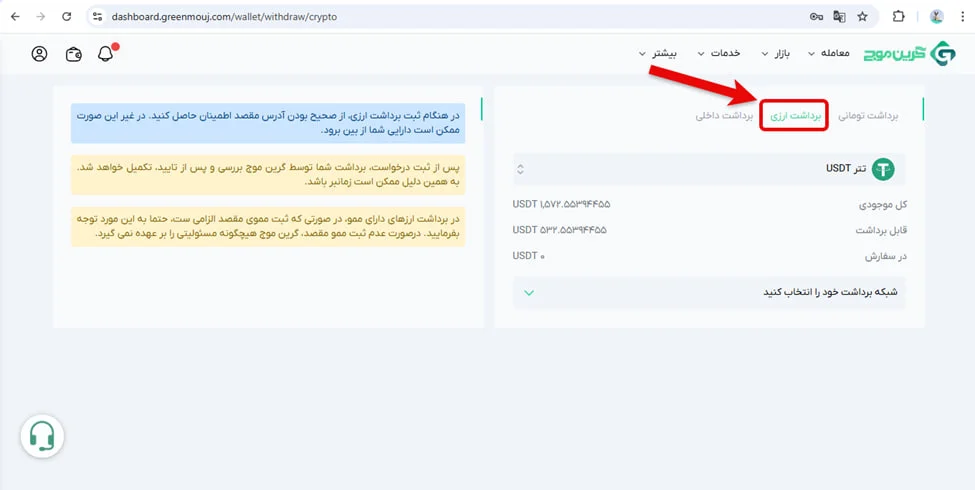Open the خدمات menu

[719, 53]
